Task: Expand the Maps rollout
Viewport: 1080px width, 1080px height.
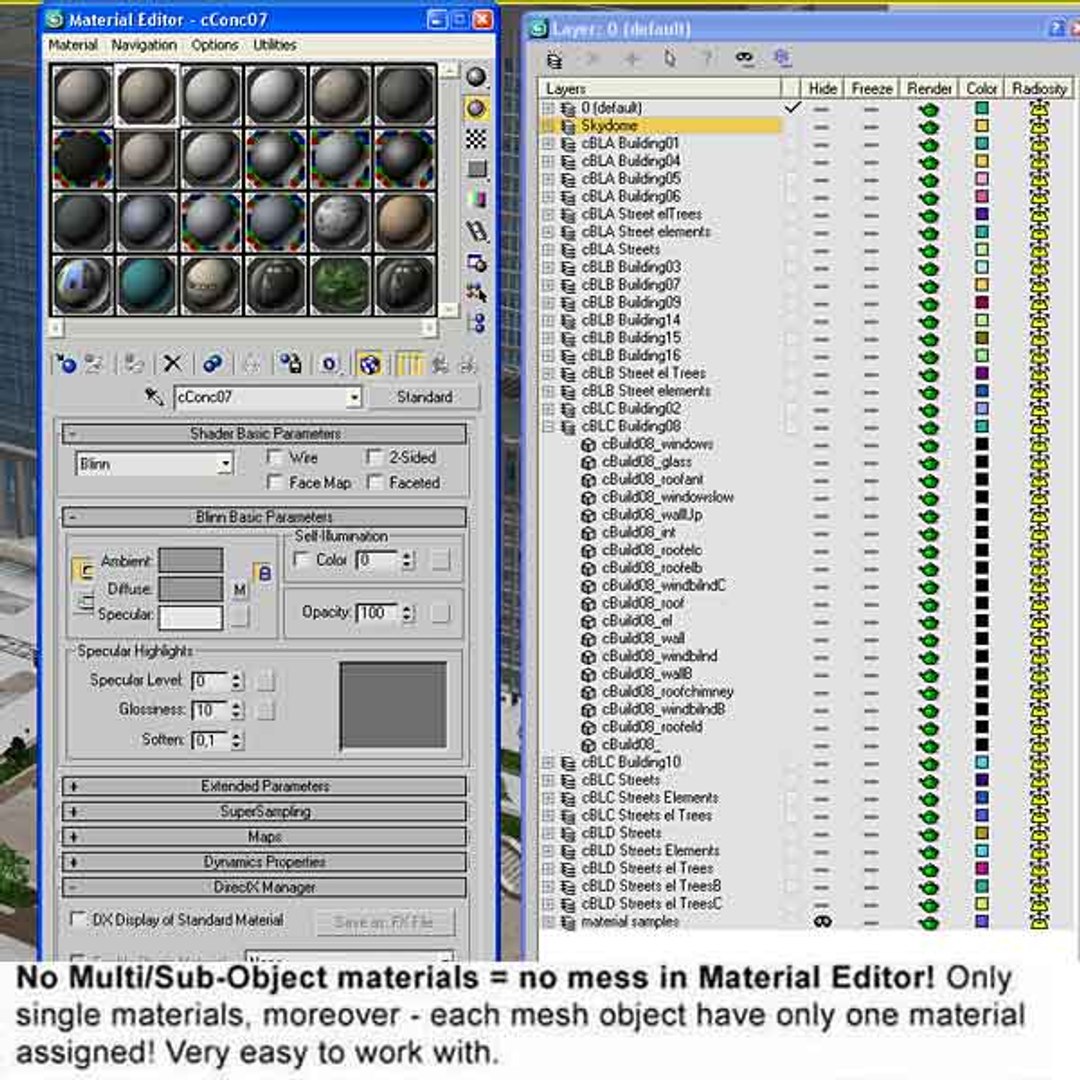Action: 264,837
